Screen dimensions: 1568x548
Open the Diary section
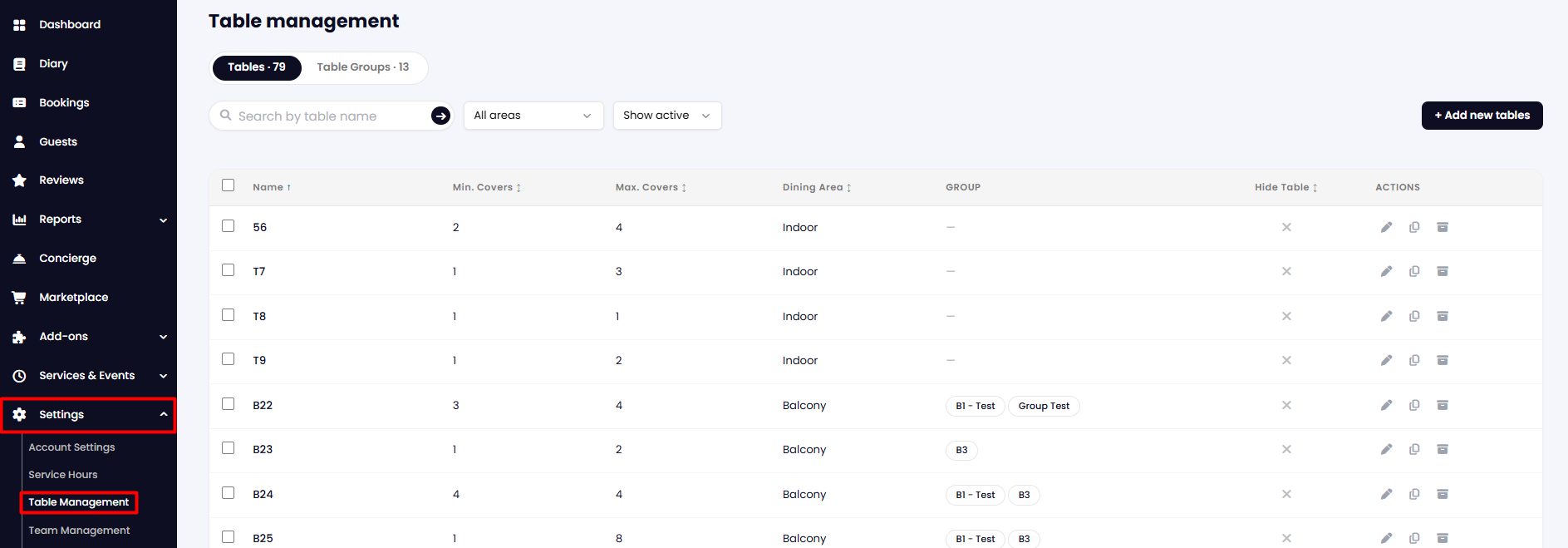[x=53, y=63]
